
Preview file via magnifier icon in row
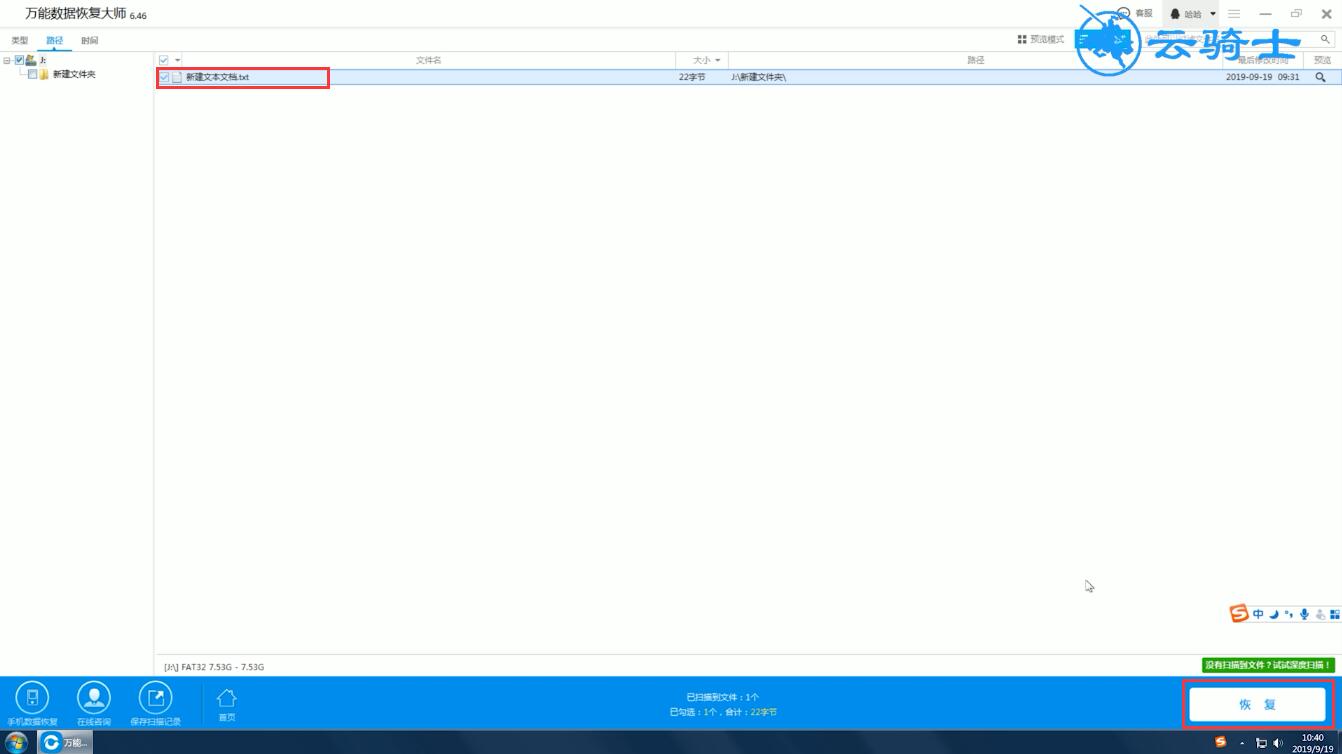click(1321, 77)
